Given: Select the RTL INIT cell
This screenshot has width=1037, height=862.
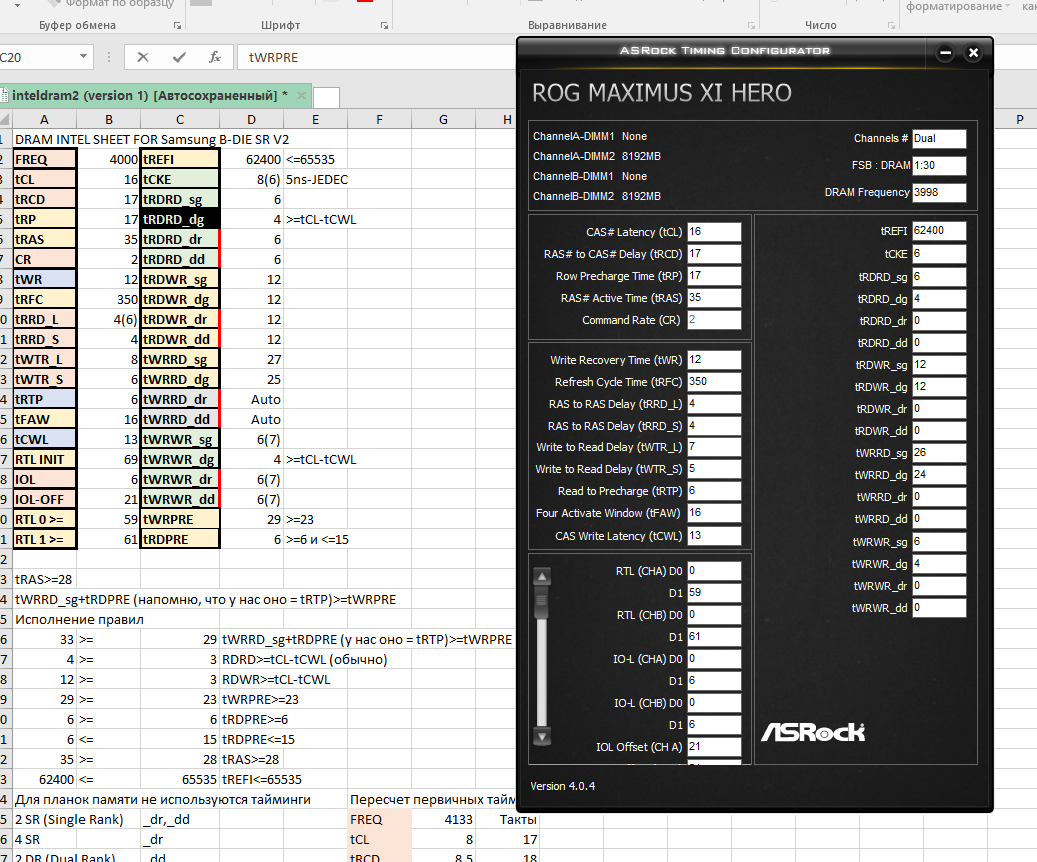Looking at the screenshot, I should 44,460.
